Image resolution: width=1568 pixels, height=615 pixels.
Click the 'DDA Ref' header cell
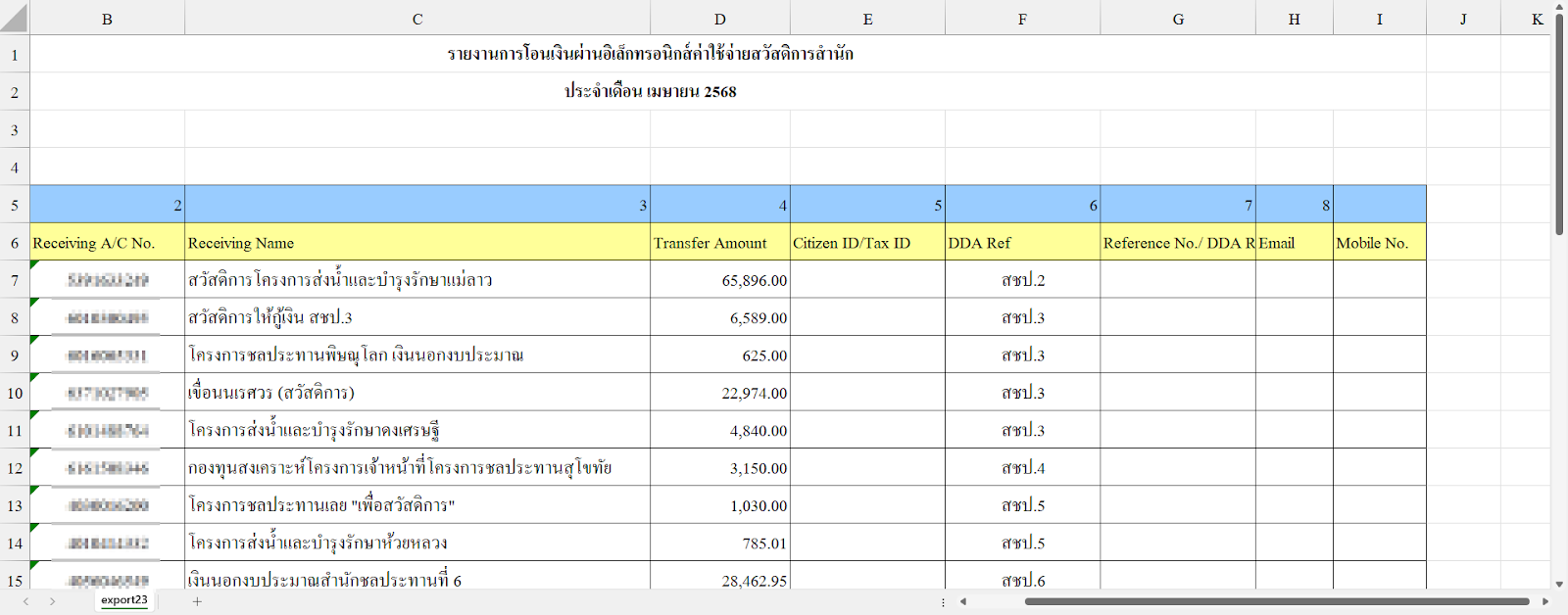tap(1022, 242)
